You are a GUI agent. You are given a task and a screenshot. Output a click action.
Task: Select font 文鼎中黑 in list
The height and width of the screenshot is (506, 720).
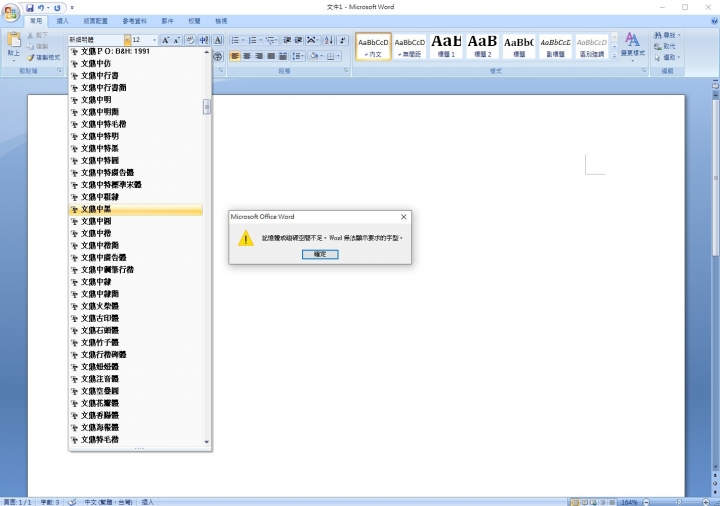click(x=135, y=209)
